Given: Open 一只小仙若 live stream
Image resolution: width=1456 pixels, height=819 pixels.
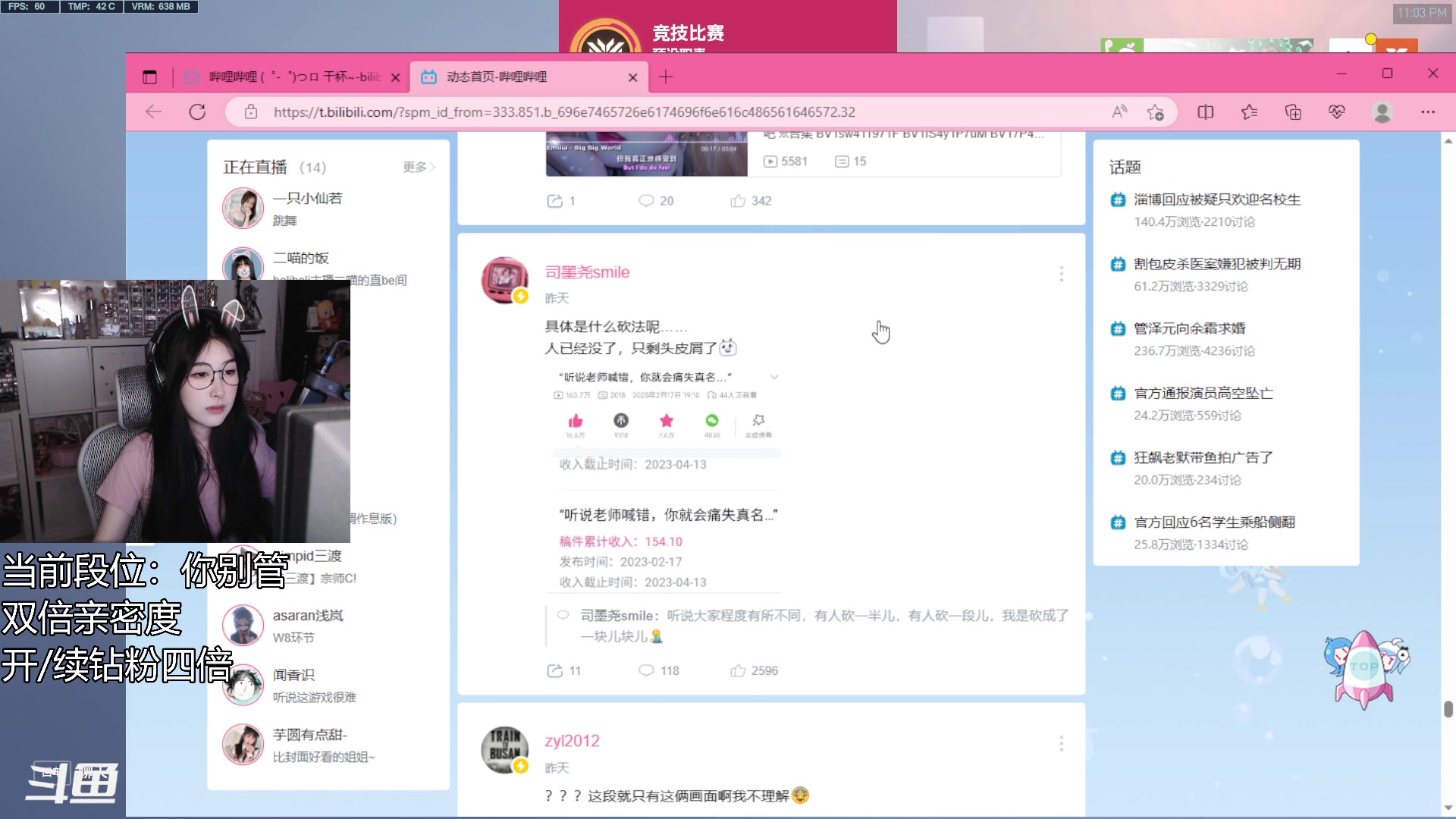Looking at the screenshot, I should 308,199.
